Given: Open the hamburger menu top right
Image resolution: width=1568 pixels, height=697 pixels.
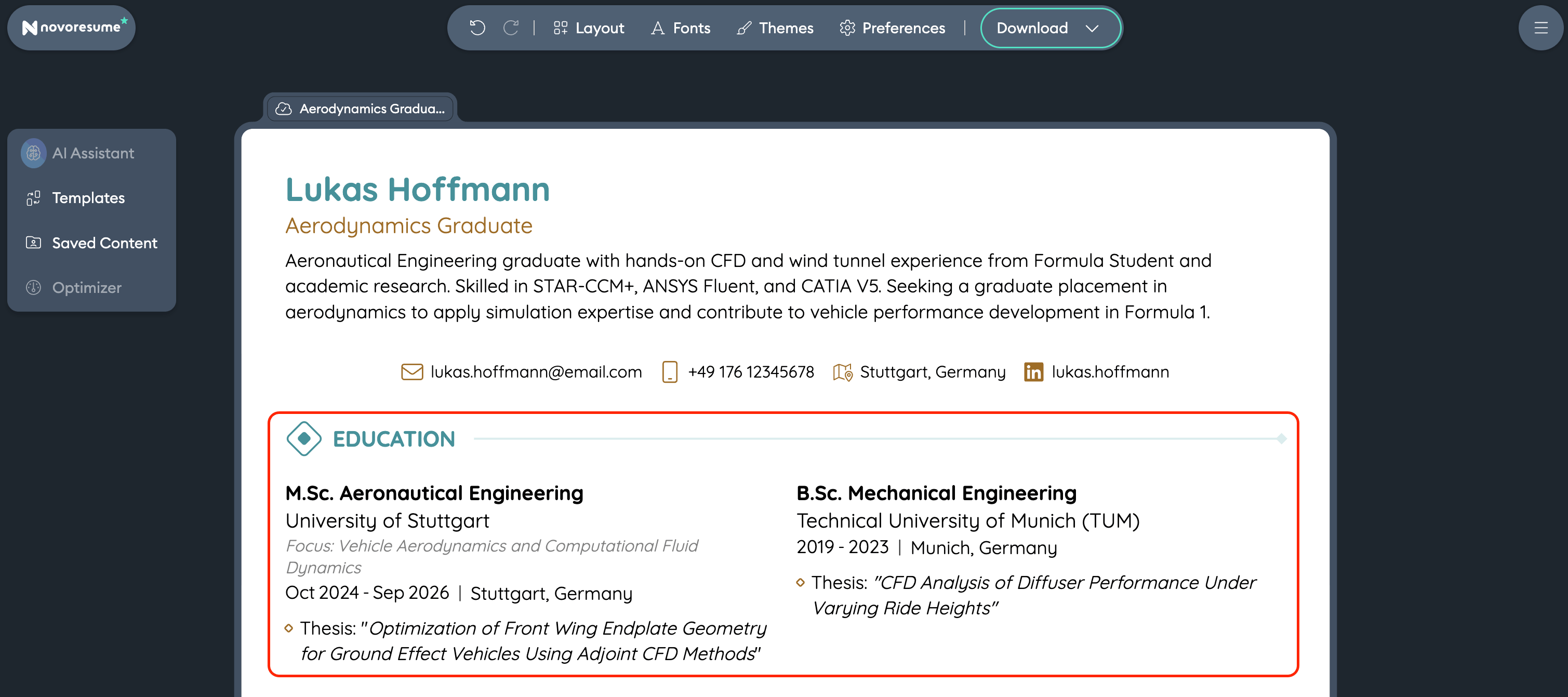Looking at the screenshot, I should pos(1540,28).
